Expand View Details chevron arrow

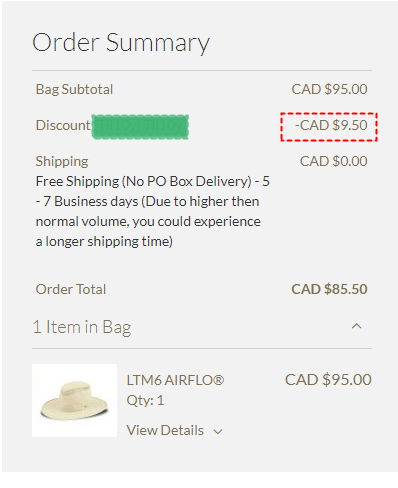(218, 432)
